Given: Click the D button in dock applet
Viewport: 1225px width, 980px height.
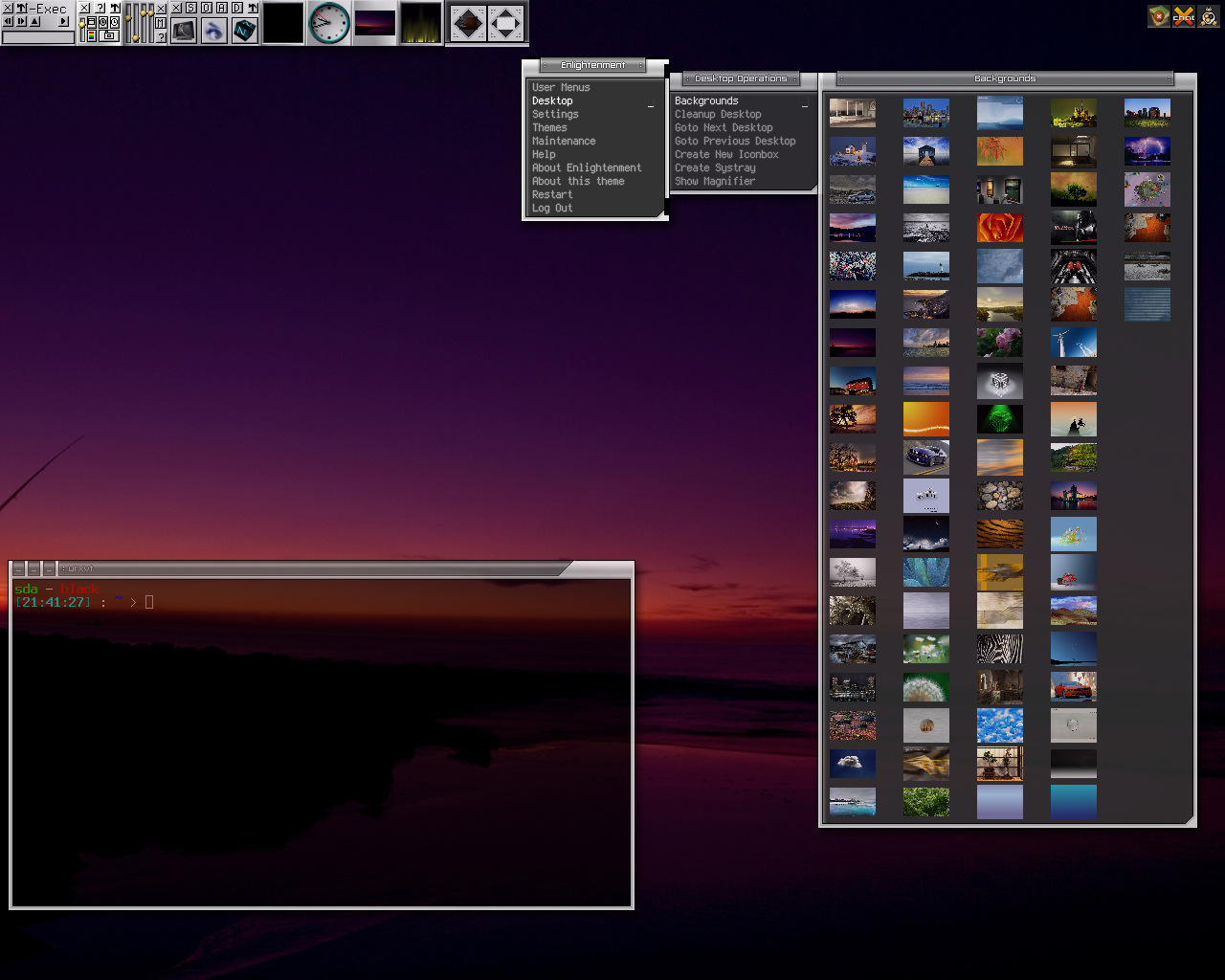Looking at the screenshot, I should click(x=237, y=8).
